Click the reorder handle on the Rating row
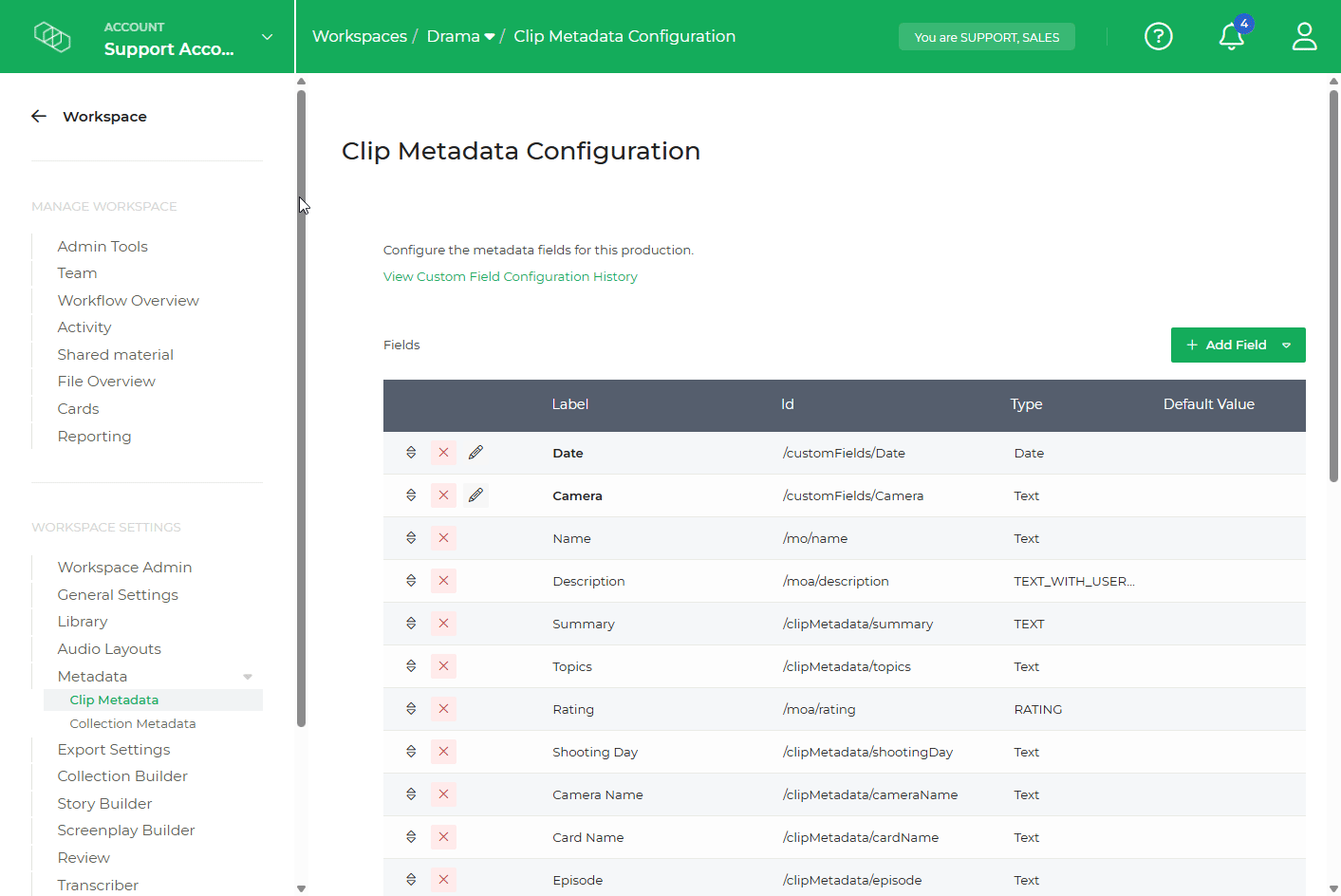Image resolution: width=1341 pixels, height=896 pixels. 410,708
